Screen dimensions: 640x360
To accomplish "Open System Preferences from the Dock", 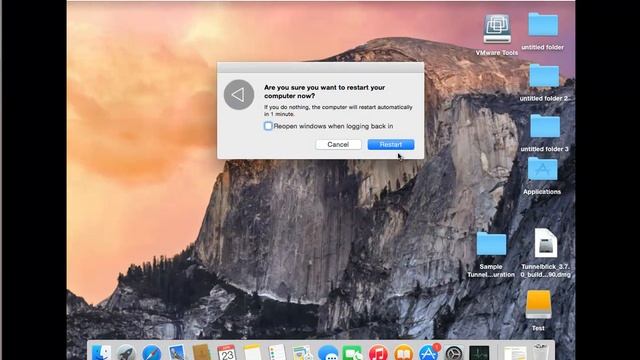I will (x=453, y=353).
